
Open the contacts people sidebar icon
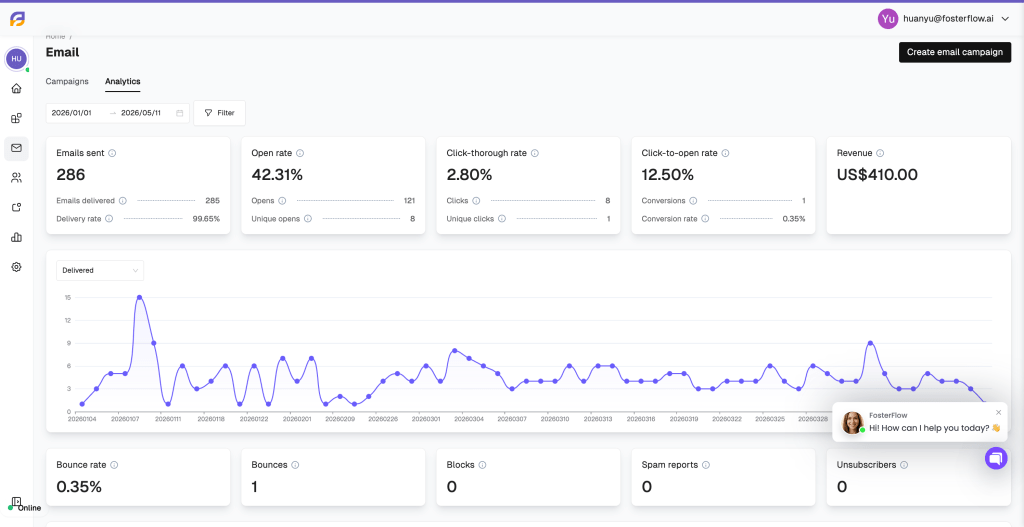16,178
